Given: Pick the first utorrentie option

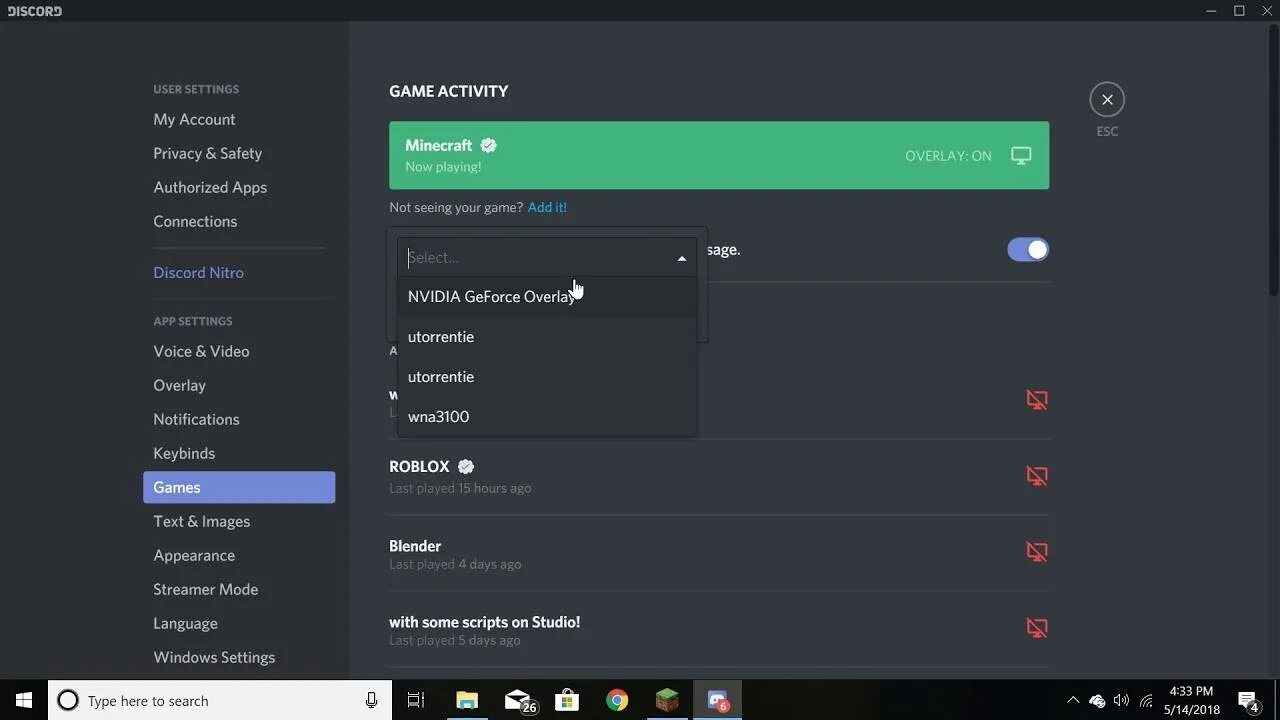Looking at the screenshot, I should [547, 337].
